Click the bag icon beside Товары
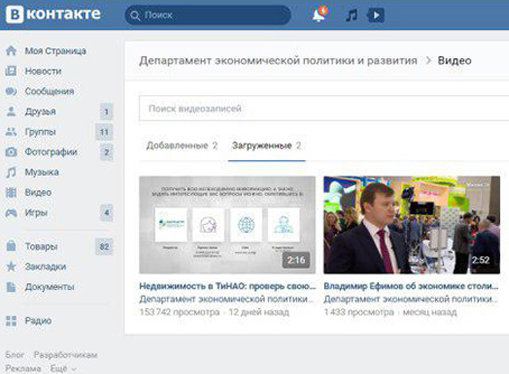This screenshot has height=374, width=509. tap(11, 246)
